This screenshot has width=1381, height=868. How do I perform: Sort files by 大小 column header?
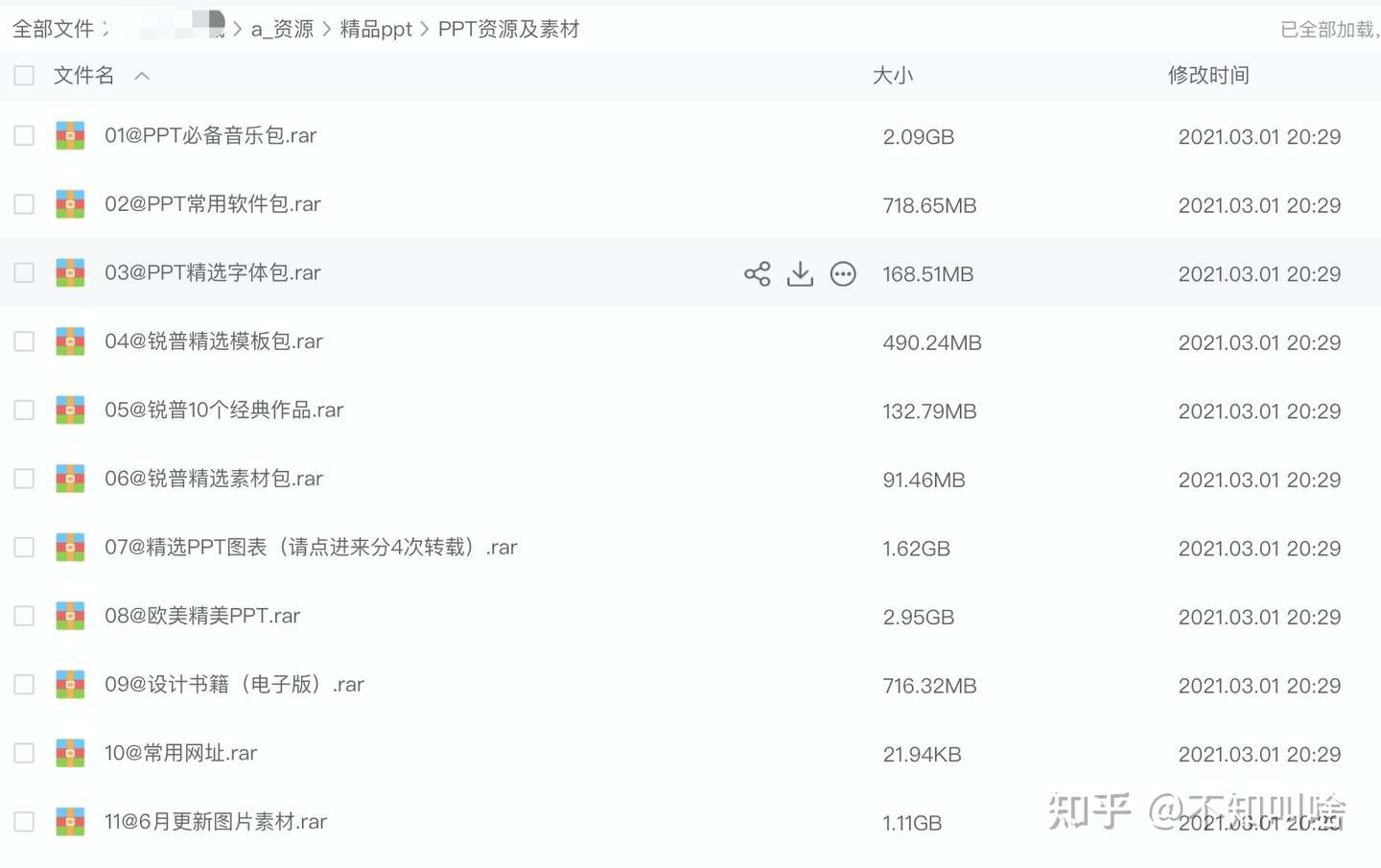coord(893,75)
